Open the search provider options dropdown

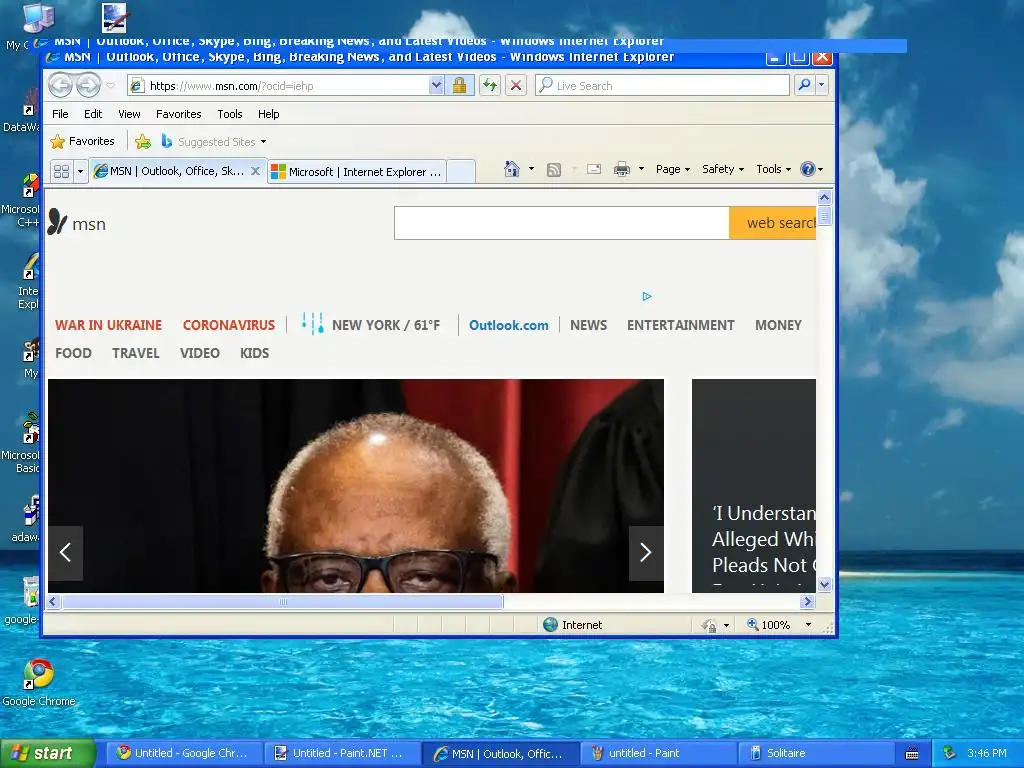pos(822,85)
